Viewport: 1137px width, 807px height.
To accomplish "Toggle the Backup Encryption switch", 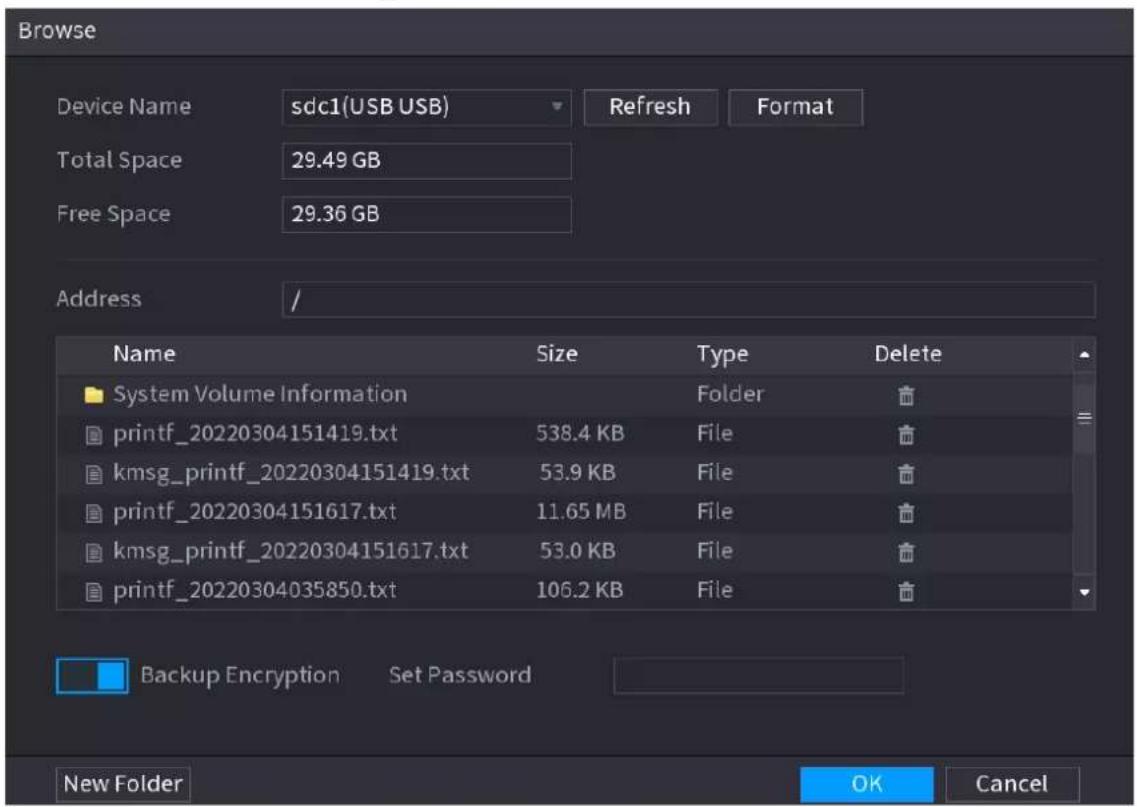I will point(92,676).
